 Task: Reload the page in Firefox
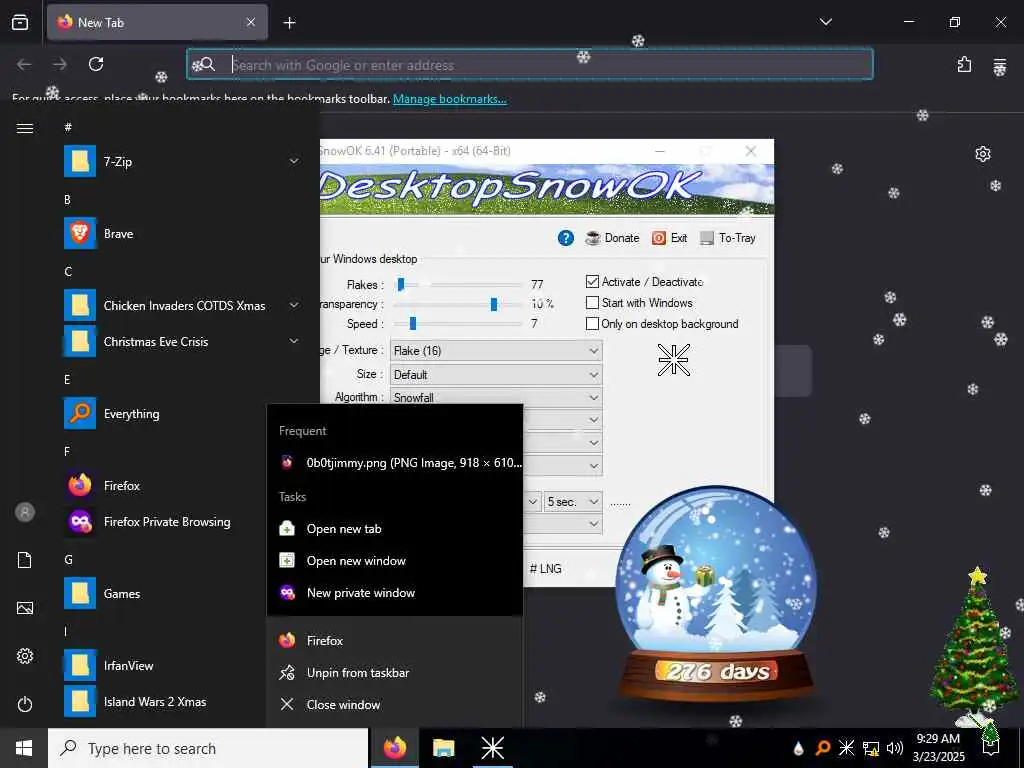96,64
